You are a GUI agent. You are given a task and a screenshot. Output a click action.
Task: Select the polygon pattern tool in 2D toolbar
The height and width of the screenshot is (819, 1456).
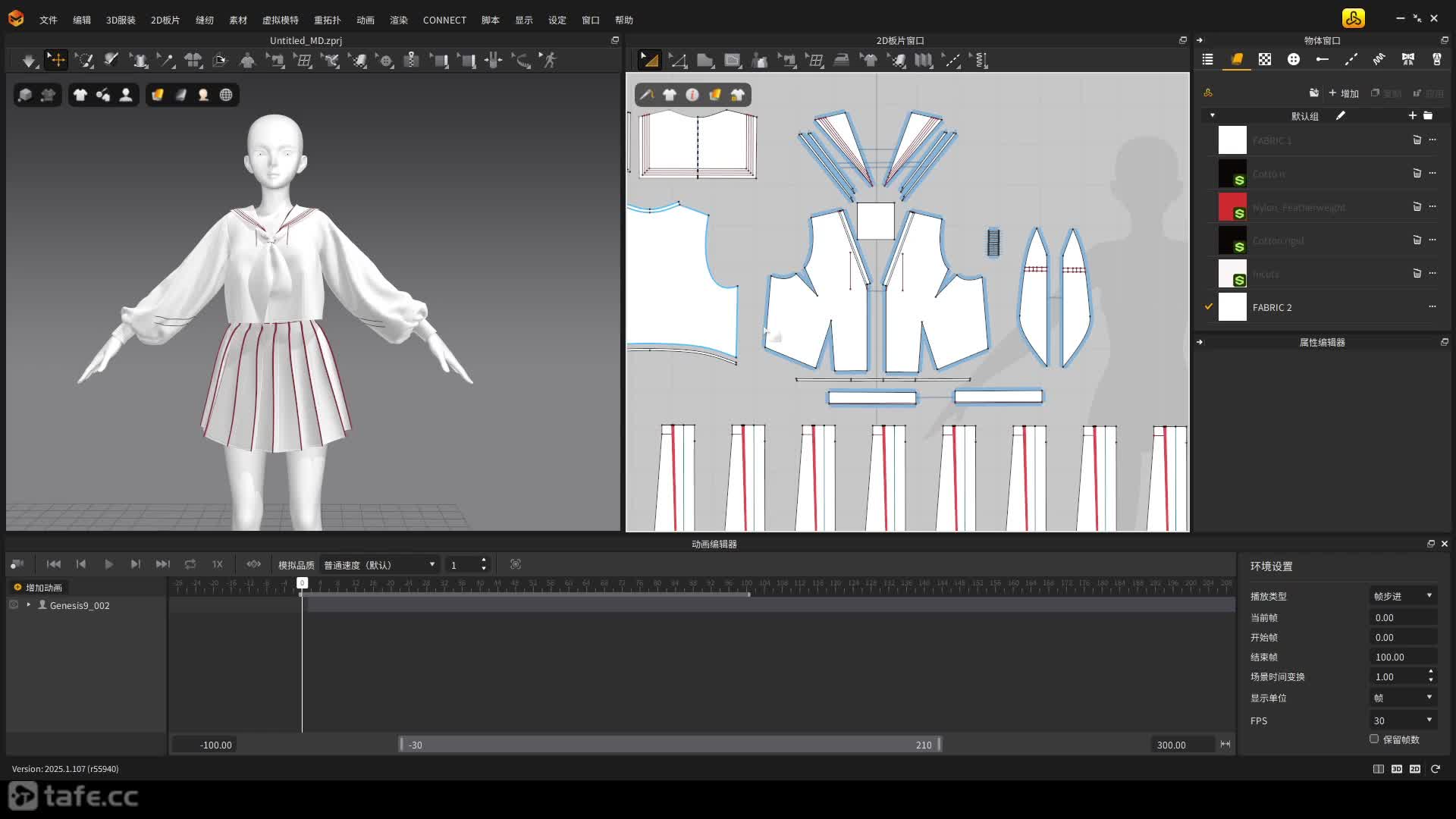[704, 60]
